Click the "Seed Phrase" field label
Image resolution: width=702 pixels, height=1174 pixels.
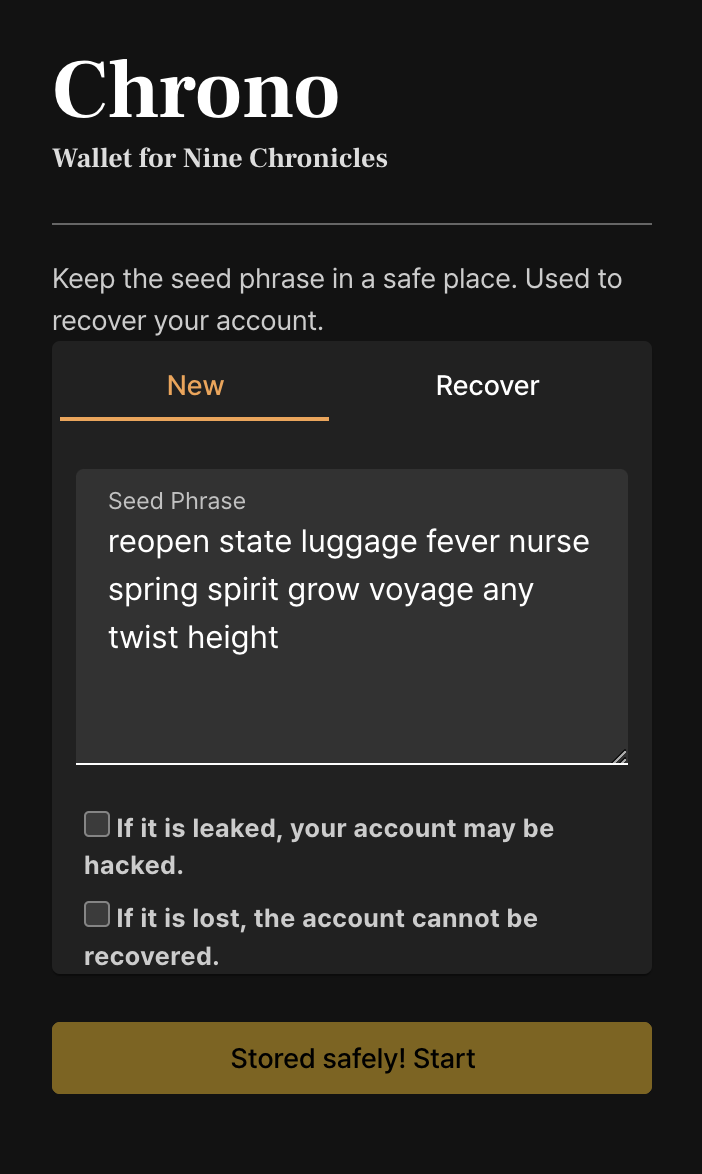177,501
